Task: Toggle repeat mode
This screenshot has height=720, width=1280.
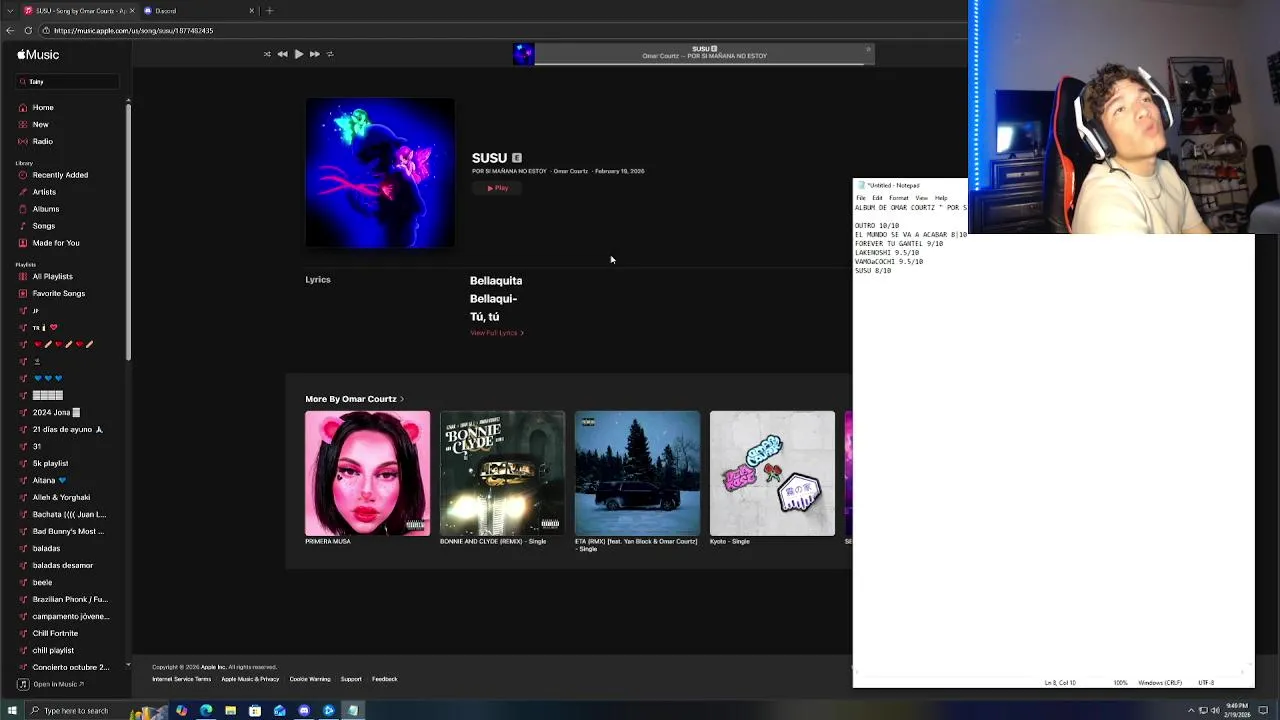Action: tap(330, 54)
